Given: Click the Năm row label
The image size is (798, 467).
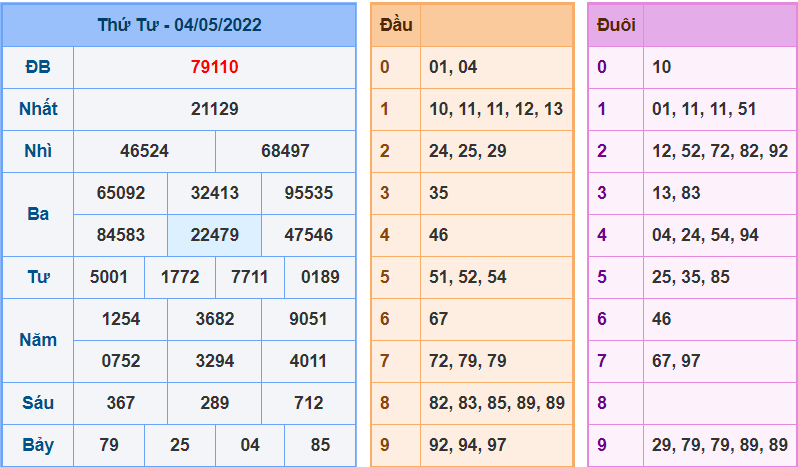Looking at the screenshot, I should pyautogui.click(x=38, y=340).
